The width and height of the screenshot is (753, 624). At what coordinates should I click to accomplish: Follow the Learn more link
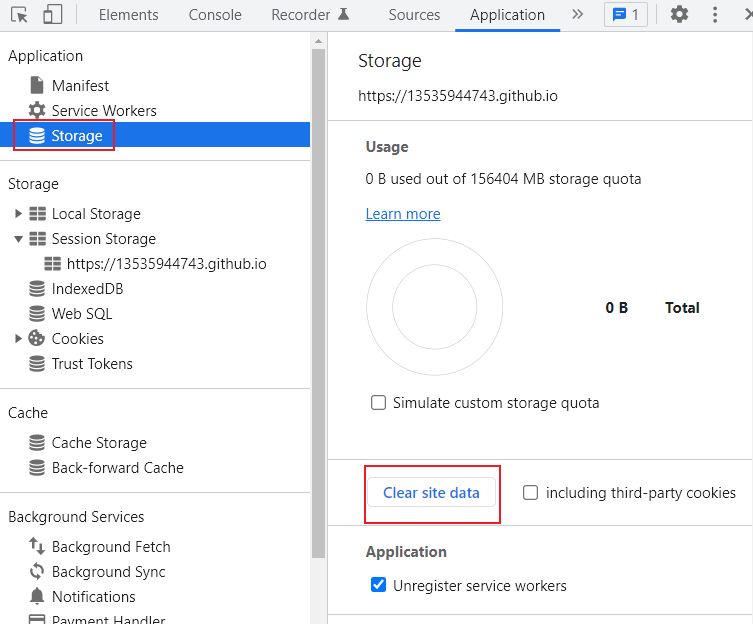(x=403, y=214)
